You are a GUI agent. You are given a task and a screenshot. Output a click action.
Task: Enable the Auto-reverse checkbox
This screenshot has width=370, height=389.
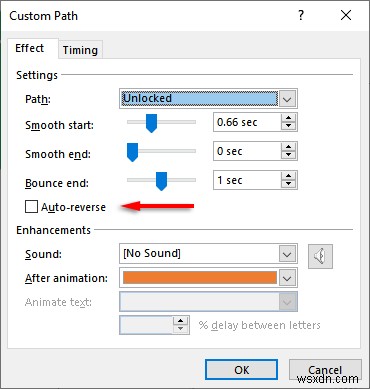(x=31, y=207)
